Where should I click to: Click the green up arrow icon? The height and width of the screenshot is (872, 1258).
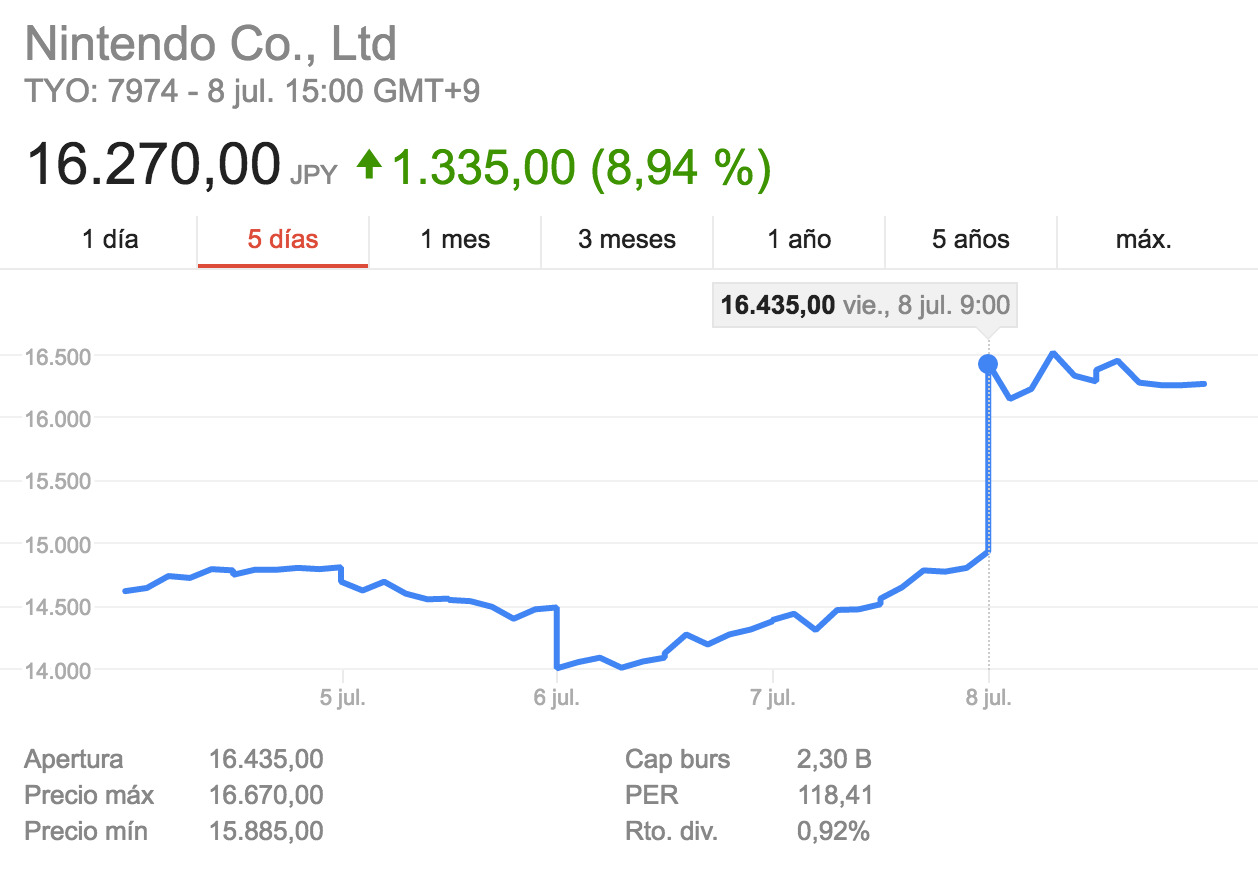click(x=370, y=164)
